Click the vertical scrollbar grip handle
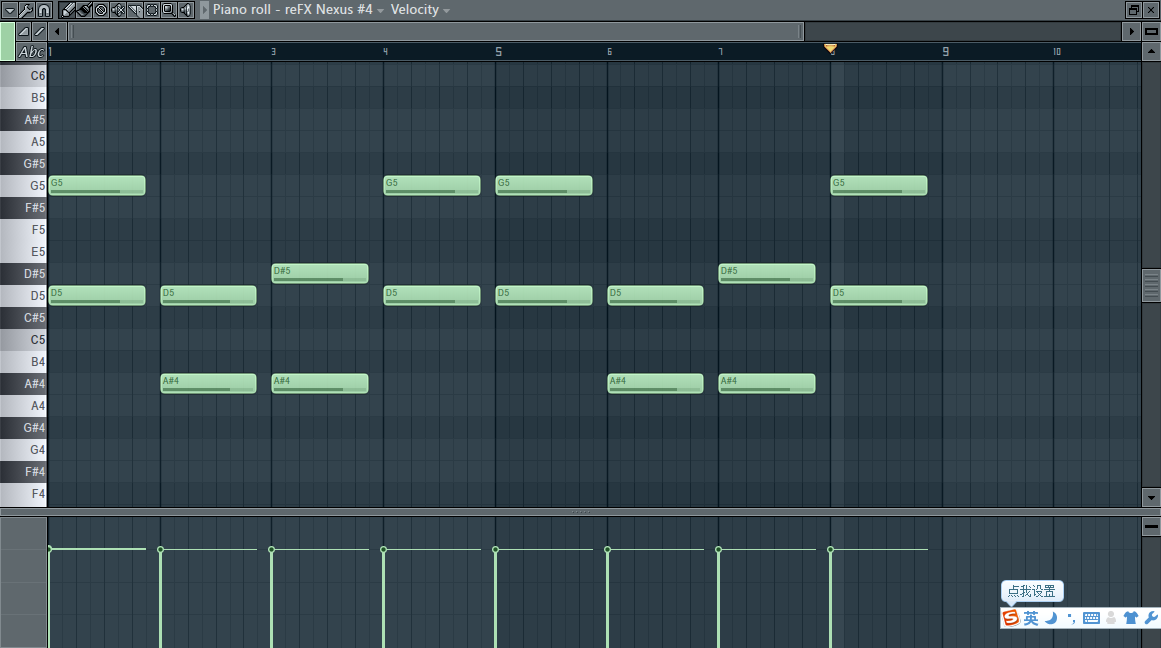The width and height of the screenshot is (1161, 648). [x=1151, y=286]
